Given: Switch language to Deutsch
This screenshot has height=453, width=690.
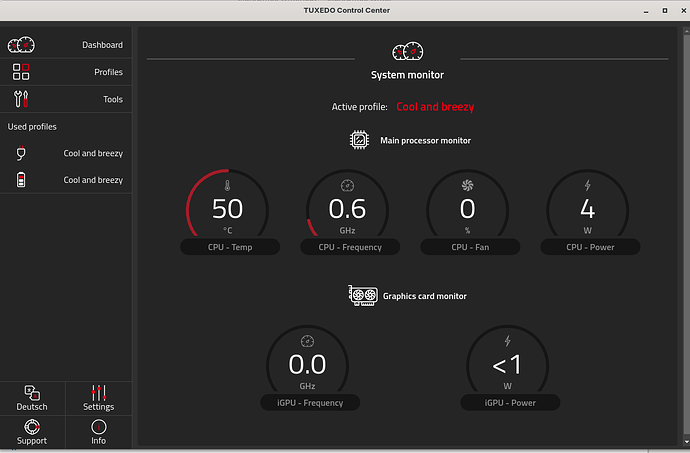Looking at the screenshot, I should click(32, 398).
